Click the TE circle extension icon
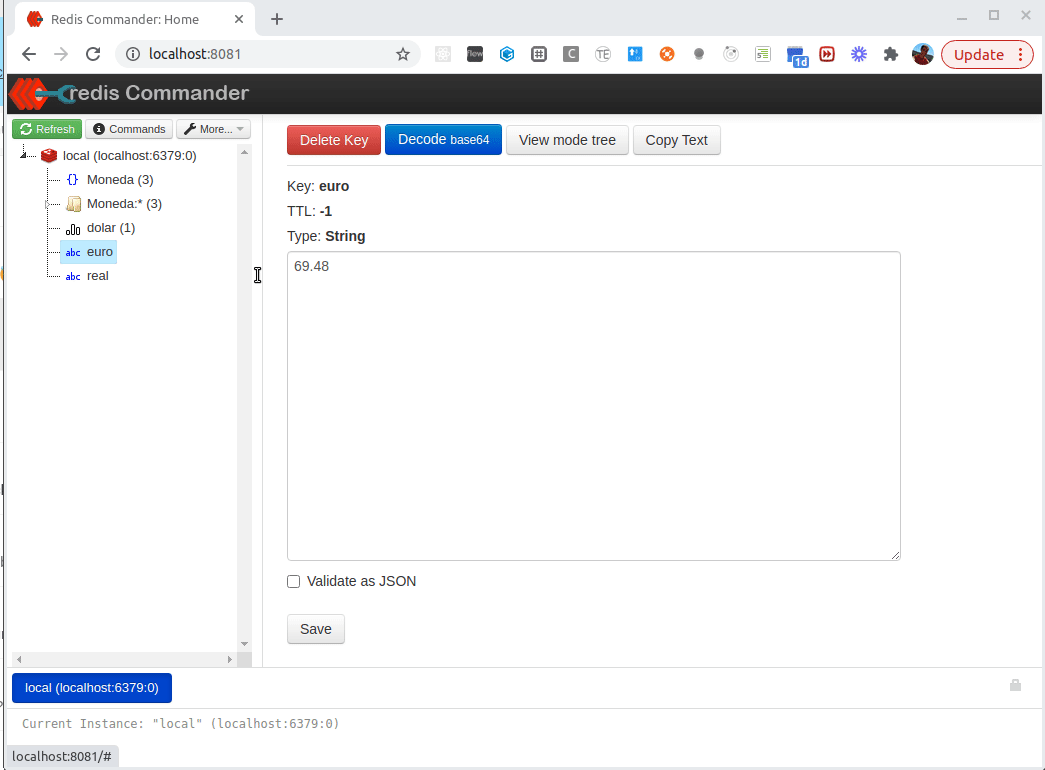1045x770 pixels. pyautogui.click(x=602, y=54)
